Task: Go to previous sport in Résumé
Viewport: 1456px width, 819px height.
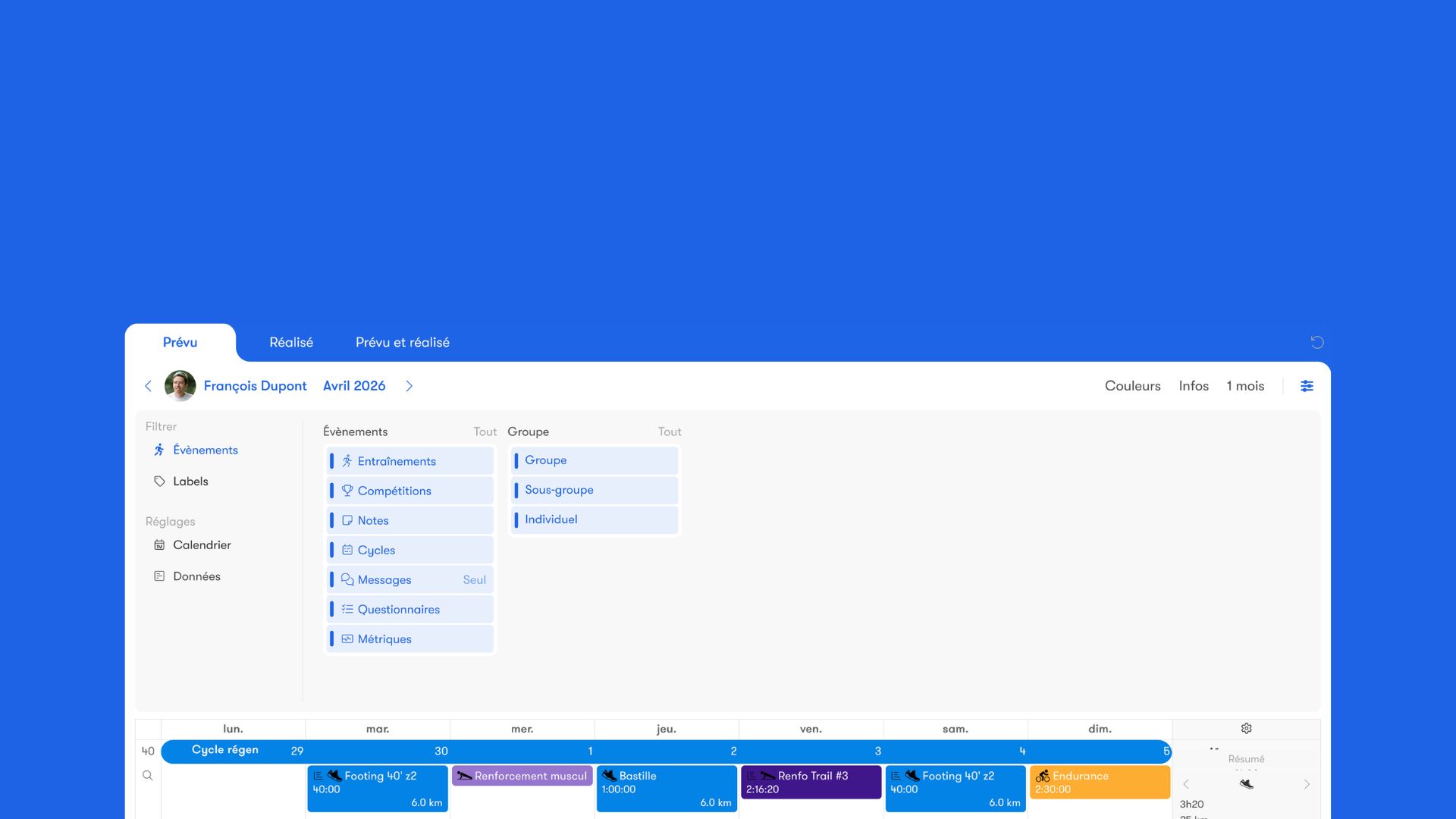Action: click(1186, 784)
